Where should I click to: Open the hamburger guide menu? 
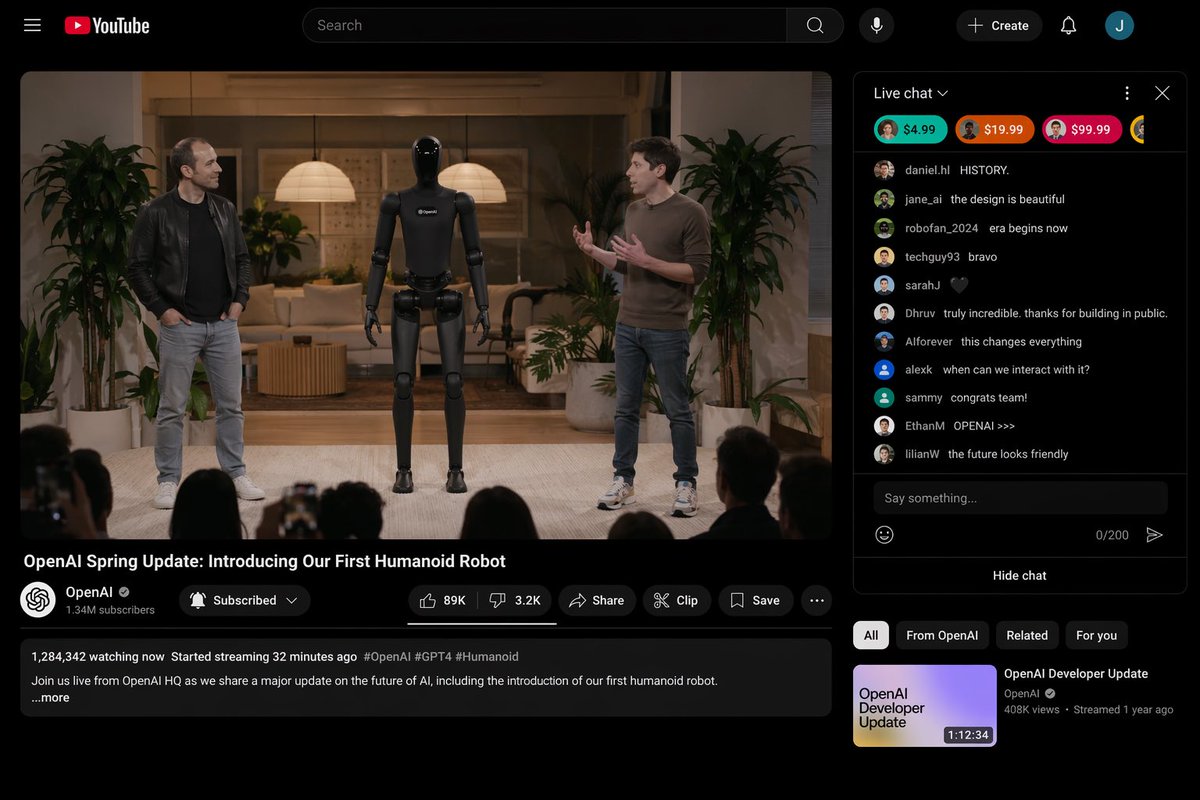tap(32, 25)
